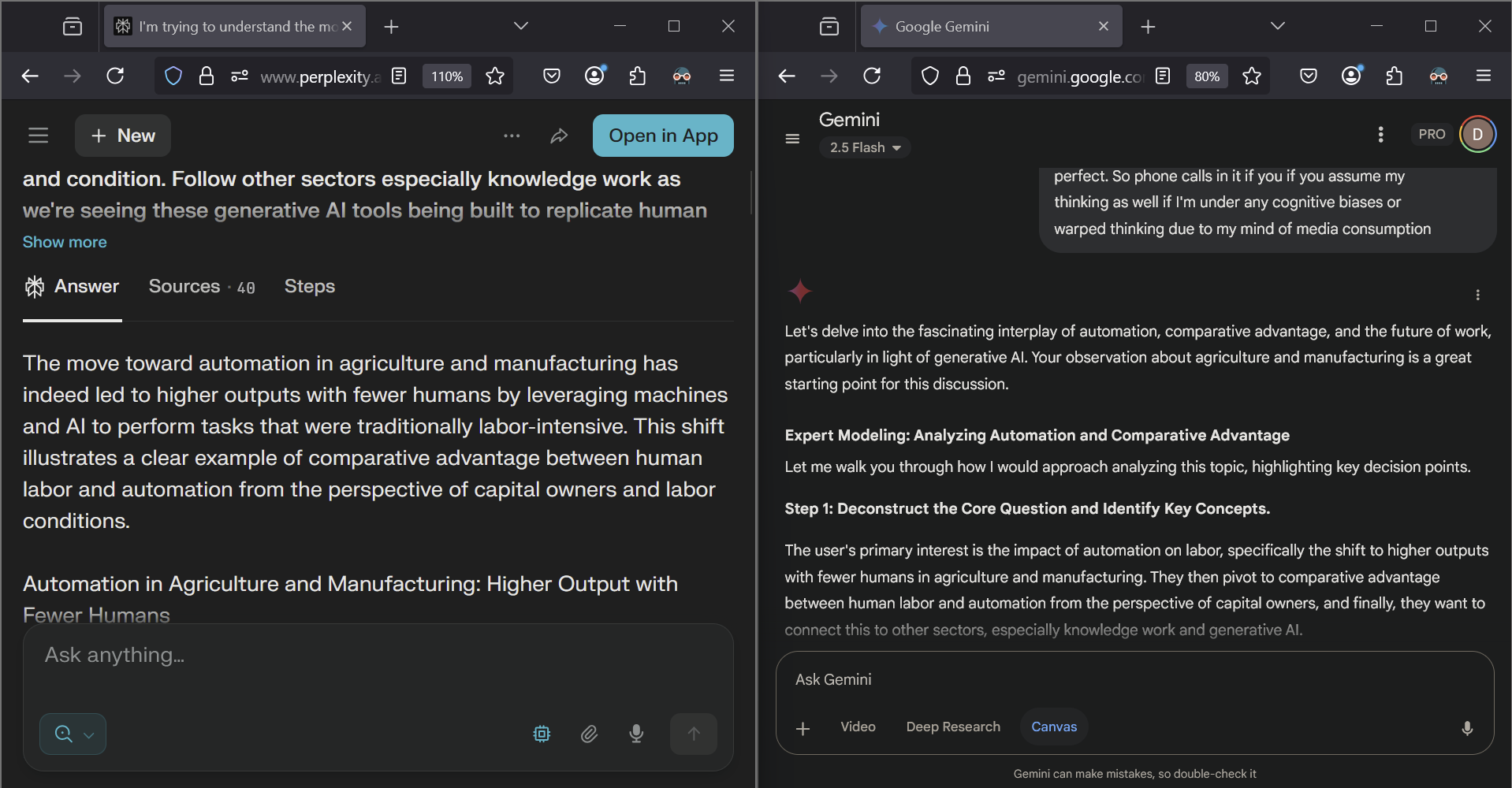
Task: Switch to the Sources tab
Action: pos(201,287)
